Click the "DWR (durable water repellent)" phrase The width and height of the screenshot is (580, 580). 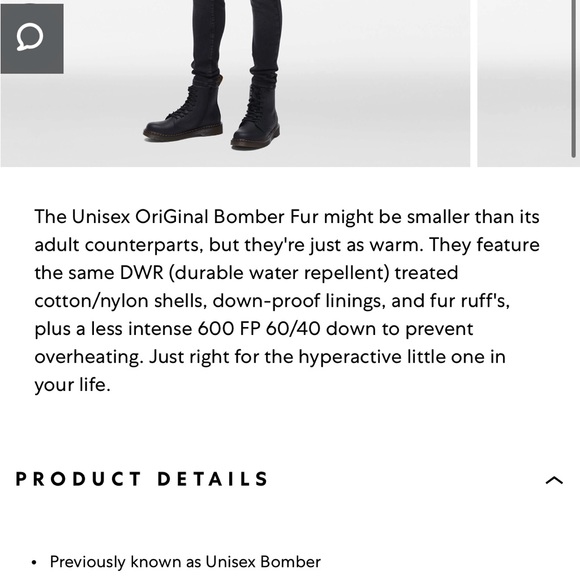coord(255,273)
